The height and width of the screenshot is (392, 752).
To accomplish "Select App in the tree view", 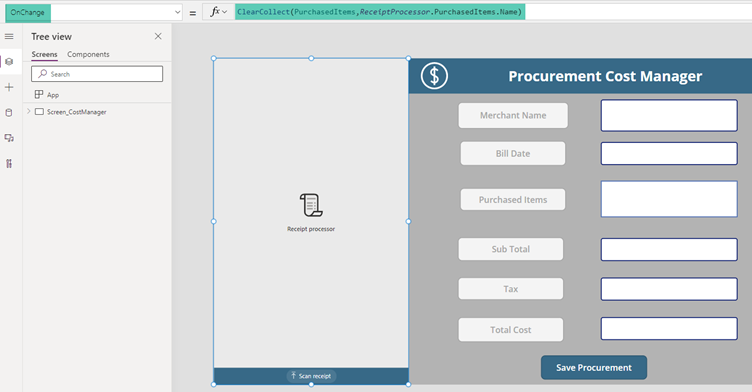I will tap(53, 95).
